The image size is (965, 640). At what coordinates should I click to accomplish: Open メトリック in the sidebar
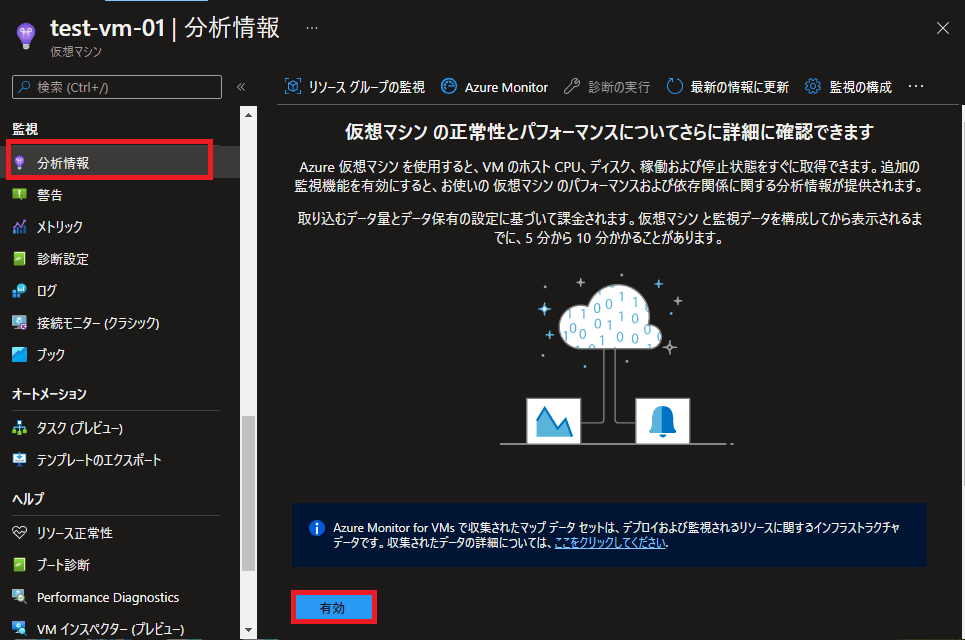(x=60, y=227)
